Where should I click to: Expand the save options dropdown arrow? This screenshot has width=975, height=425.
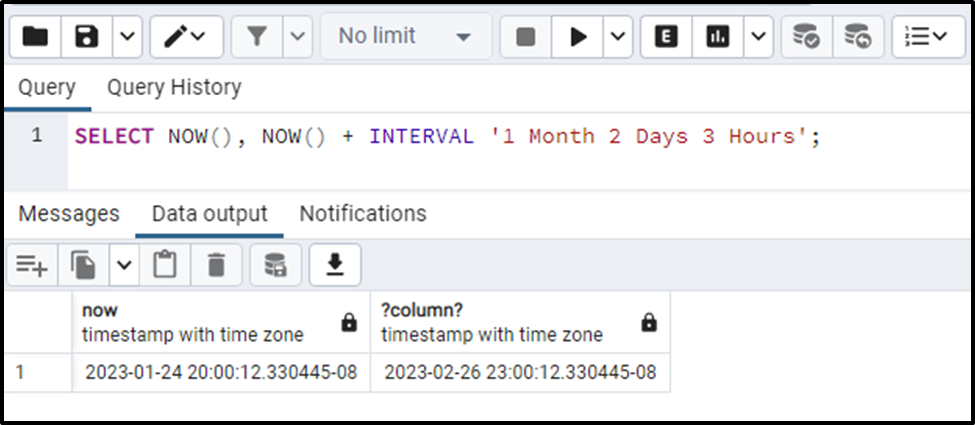click(127, 37)
